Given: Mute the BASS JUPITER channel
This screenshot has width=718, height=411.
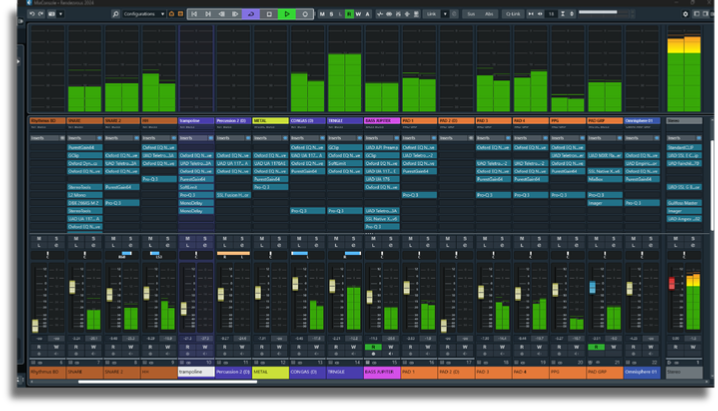Looking at the screenshot, I should tap(373, 239).
